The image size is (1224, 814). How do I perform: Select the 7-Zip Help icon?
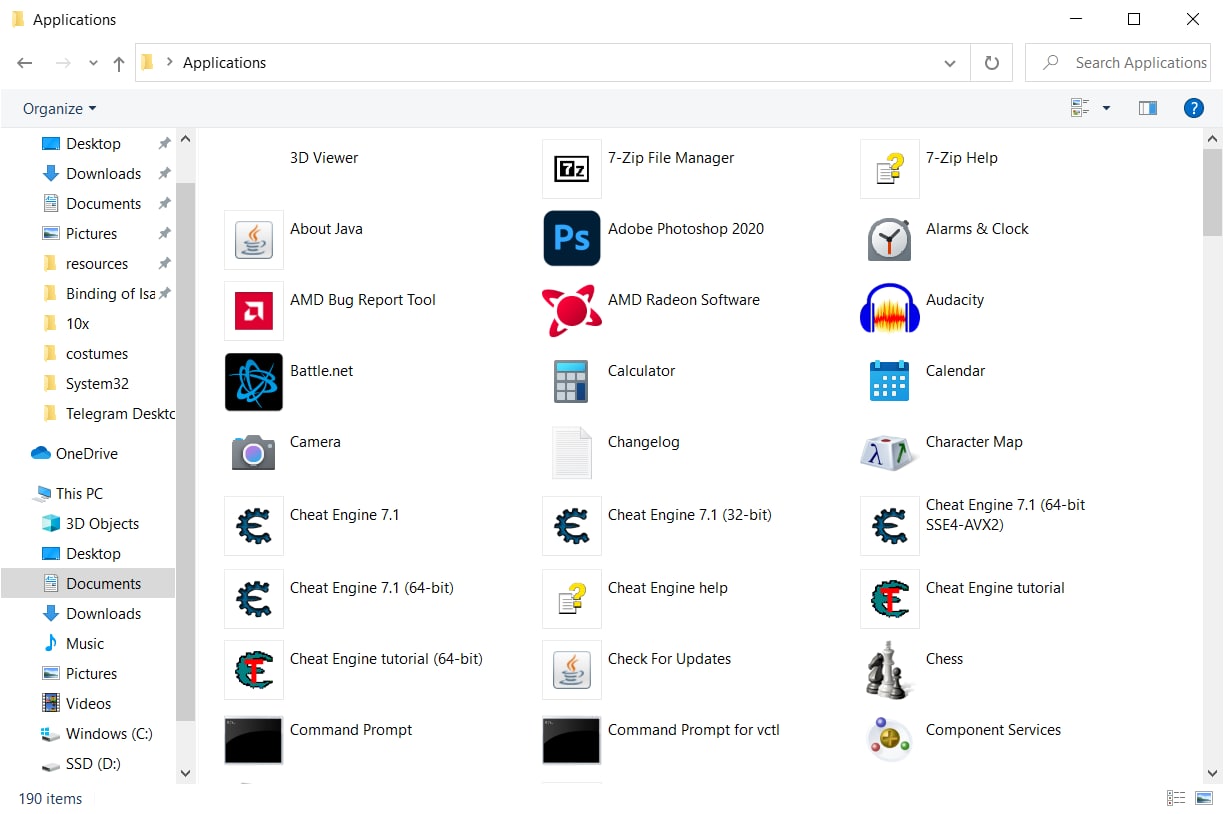click(890, 169)
